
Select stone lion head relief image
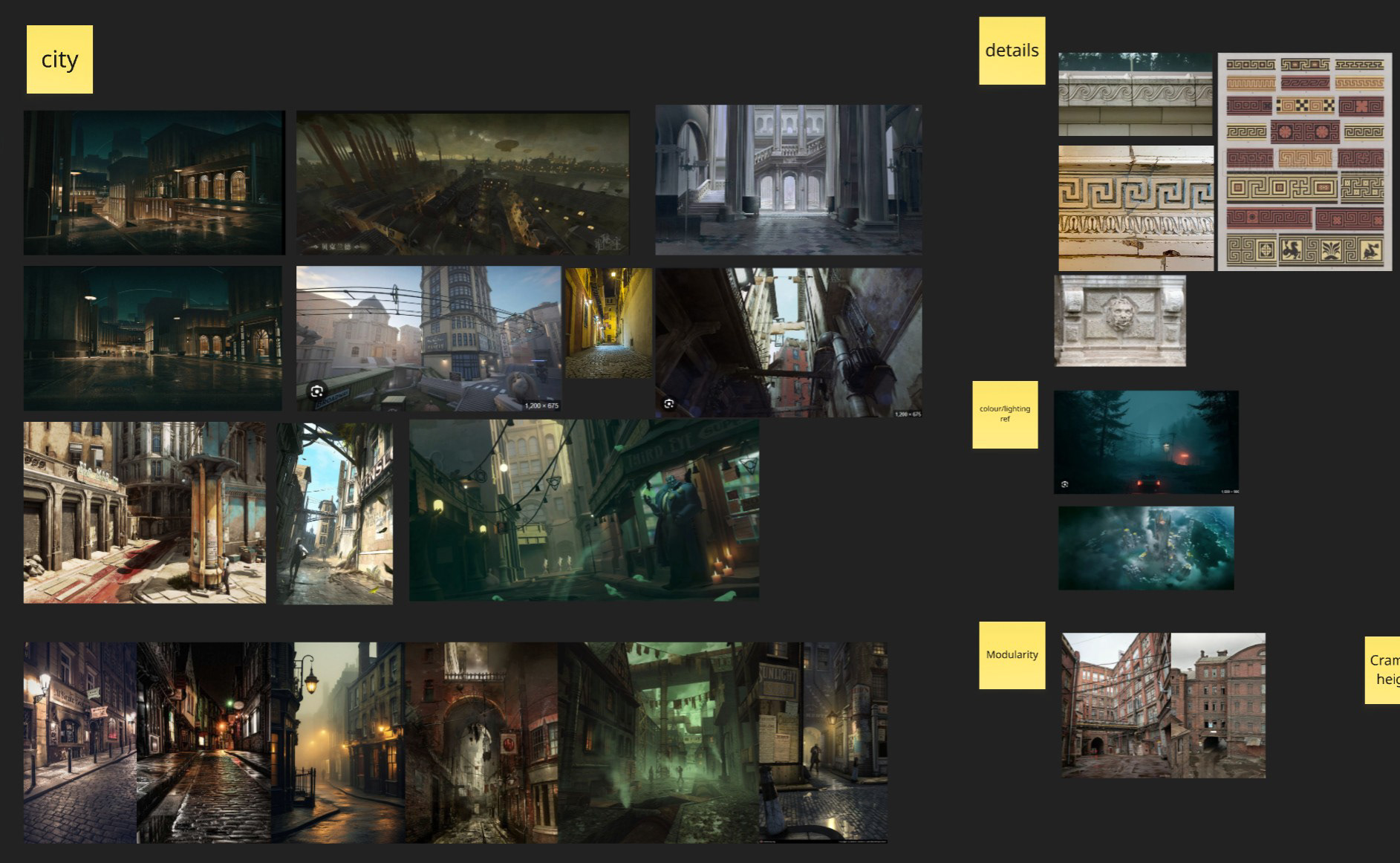1120,321
